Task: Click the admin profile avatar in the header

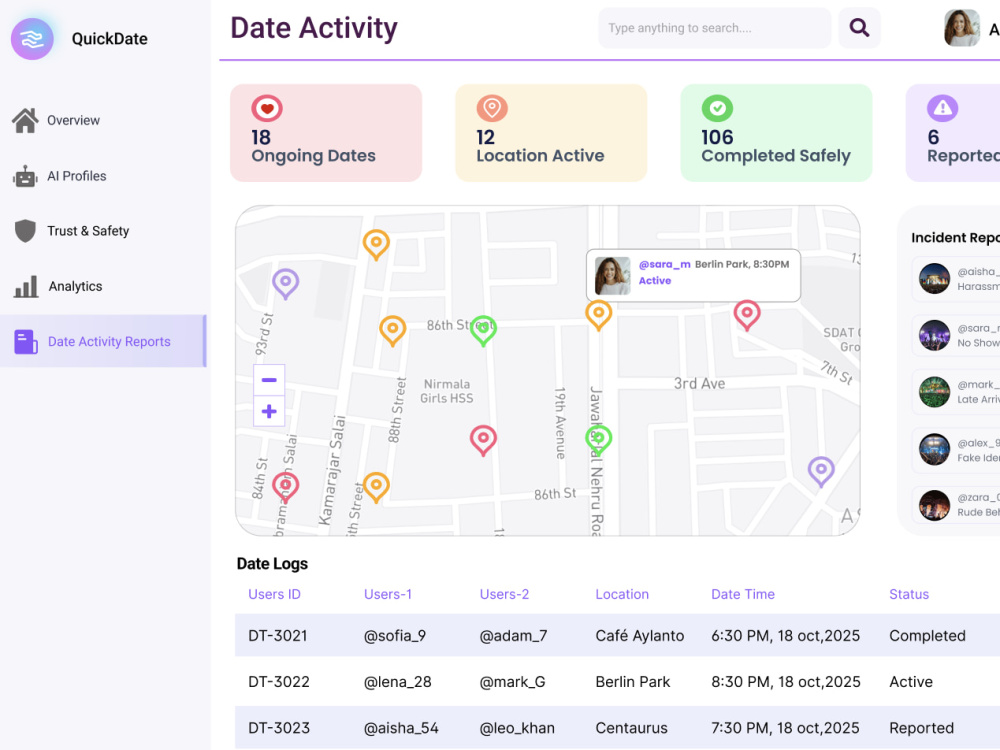Action: click(x=962, y=28)
